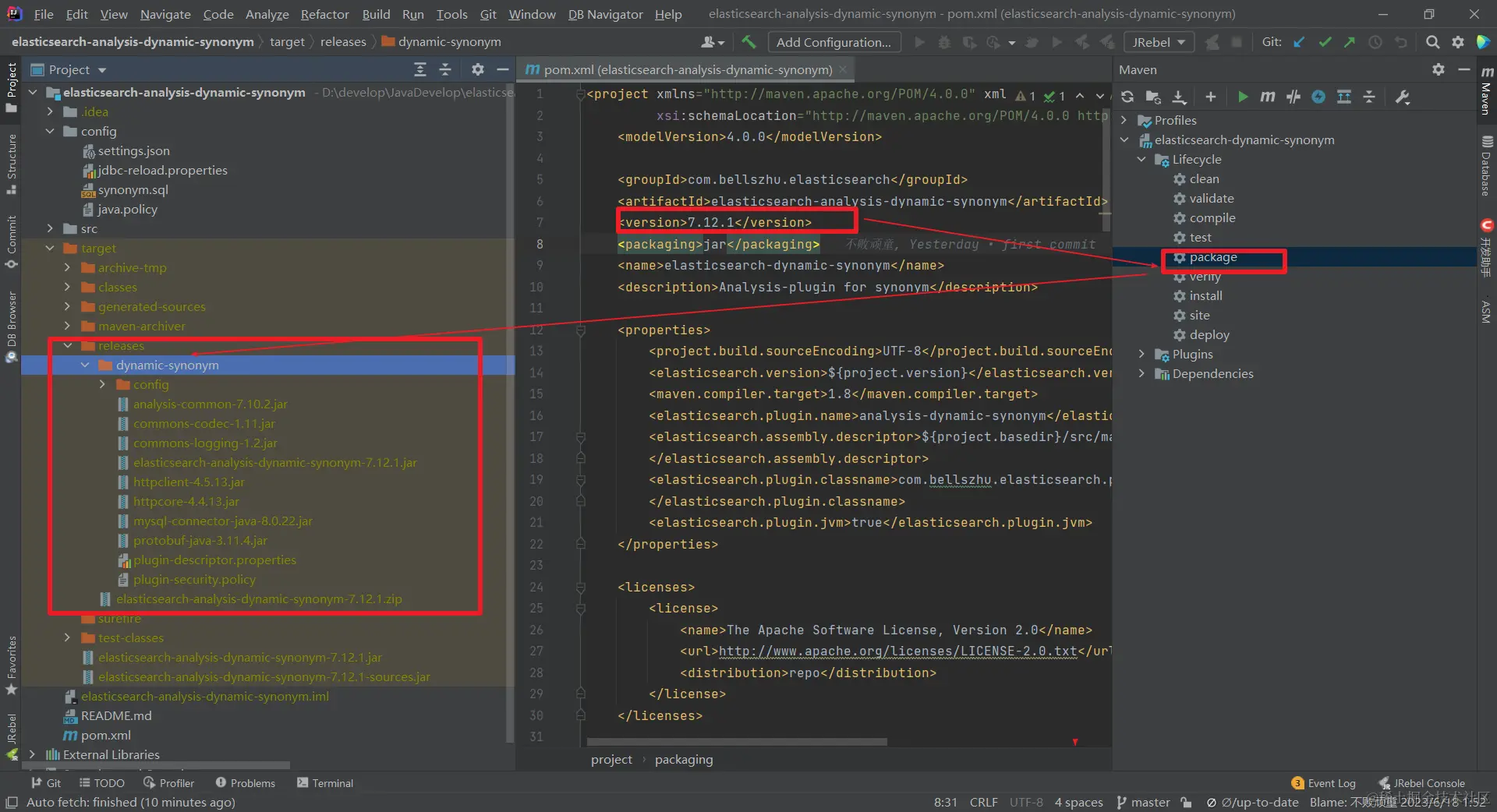Click the Maven download sources icon
Image resolution: width=1497 pixels, height=812 pixels.
[x=1179, y=97]
